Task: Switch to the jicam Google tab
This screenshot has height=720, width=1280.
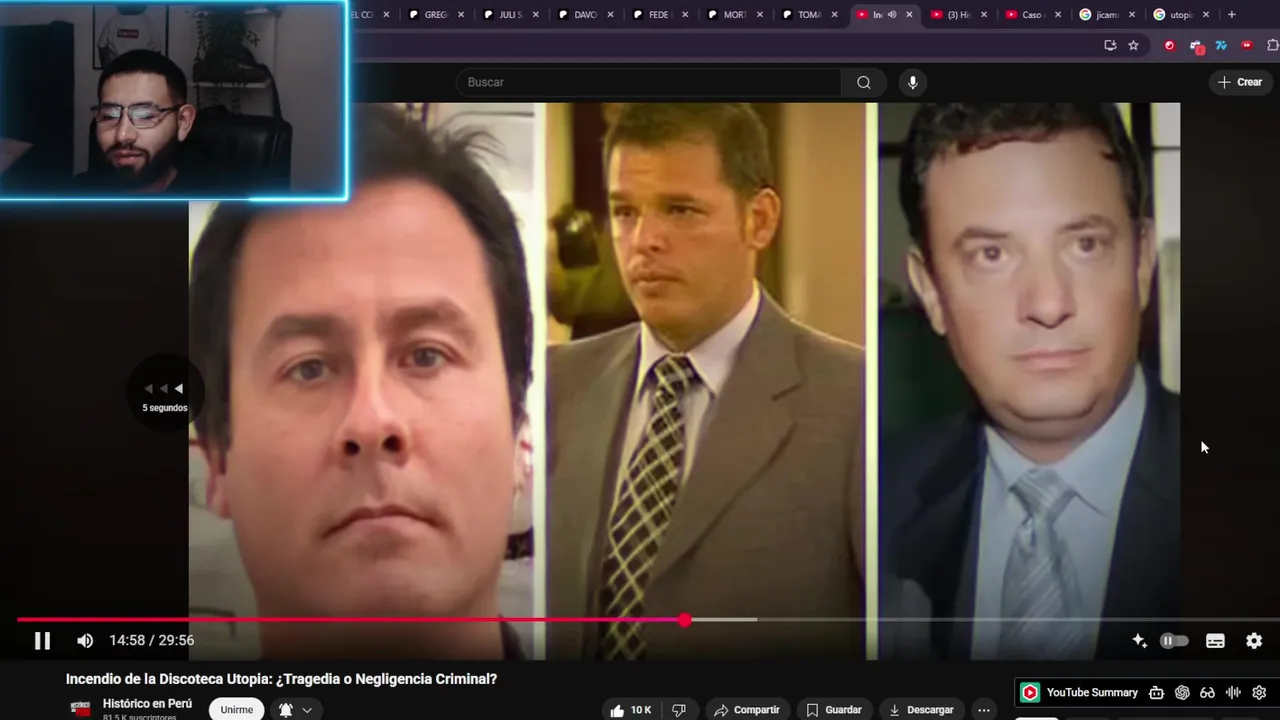Action: (x=1106, y=15)
